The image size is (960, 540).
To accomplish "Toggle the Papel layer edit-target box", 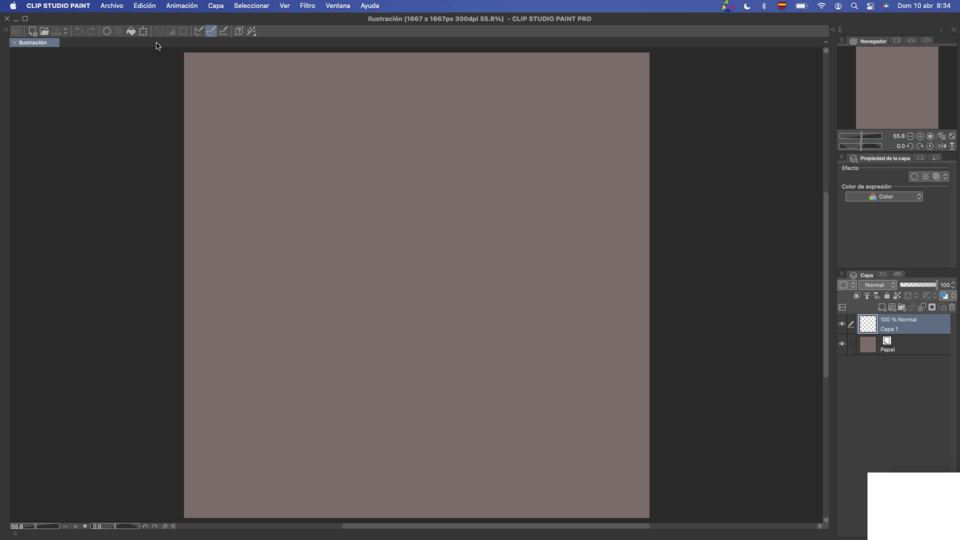I will pyautogui.click(x=852, y=344).
